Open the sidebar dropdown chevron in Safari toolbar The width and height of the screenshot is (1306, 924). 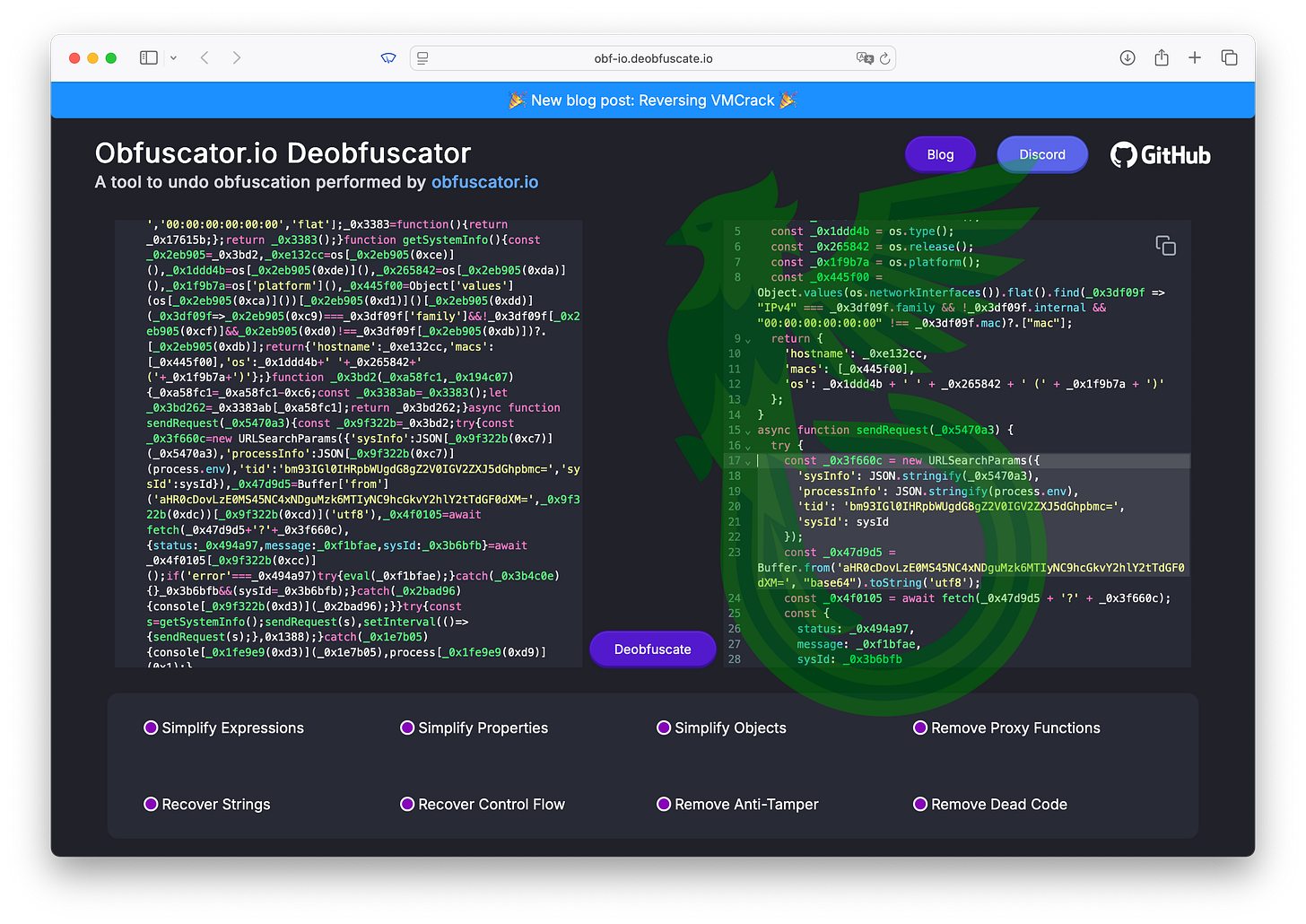[x=173, y=58]
